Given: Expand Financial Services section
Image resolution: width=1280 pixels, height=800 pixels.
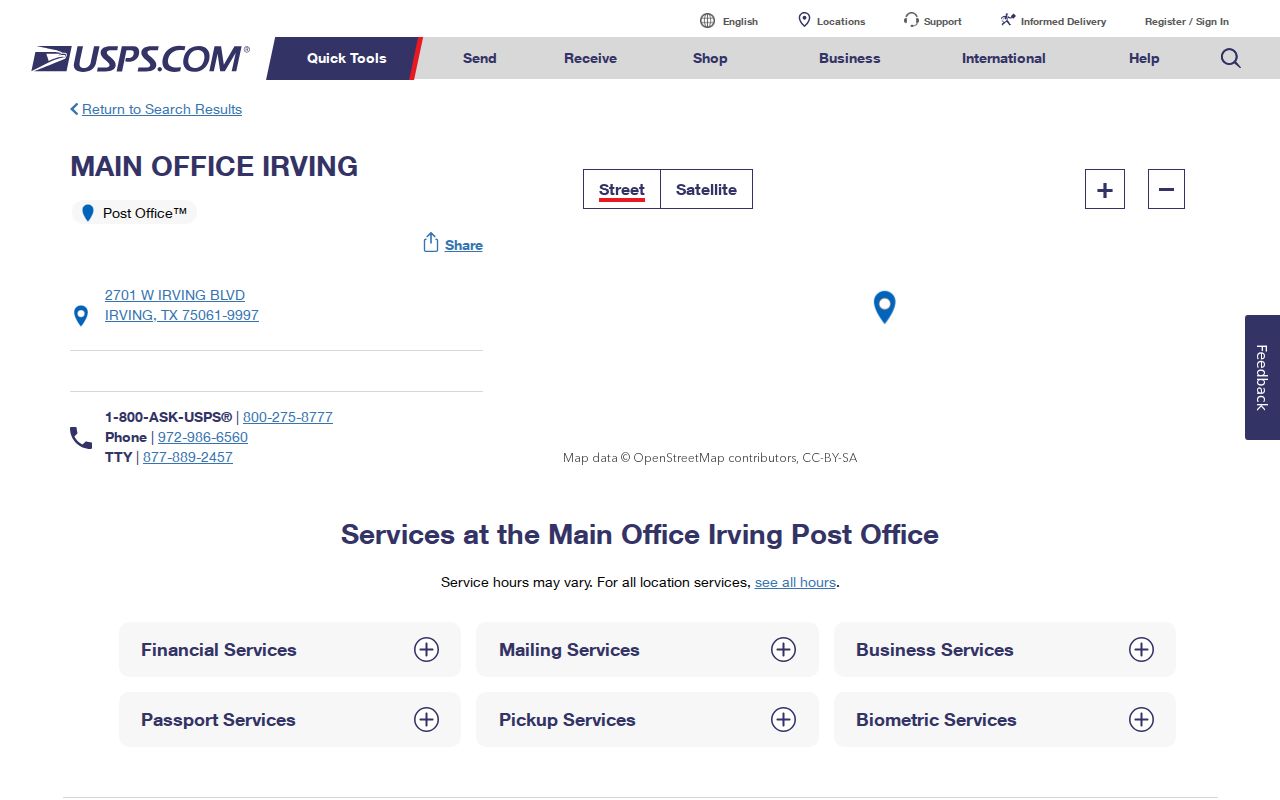Looking at the screenshot, I should click(x=290, y=650).
